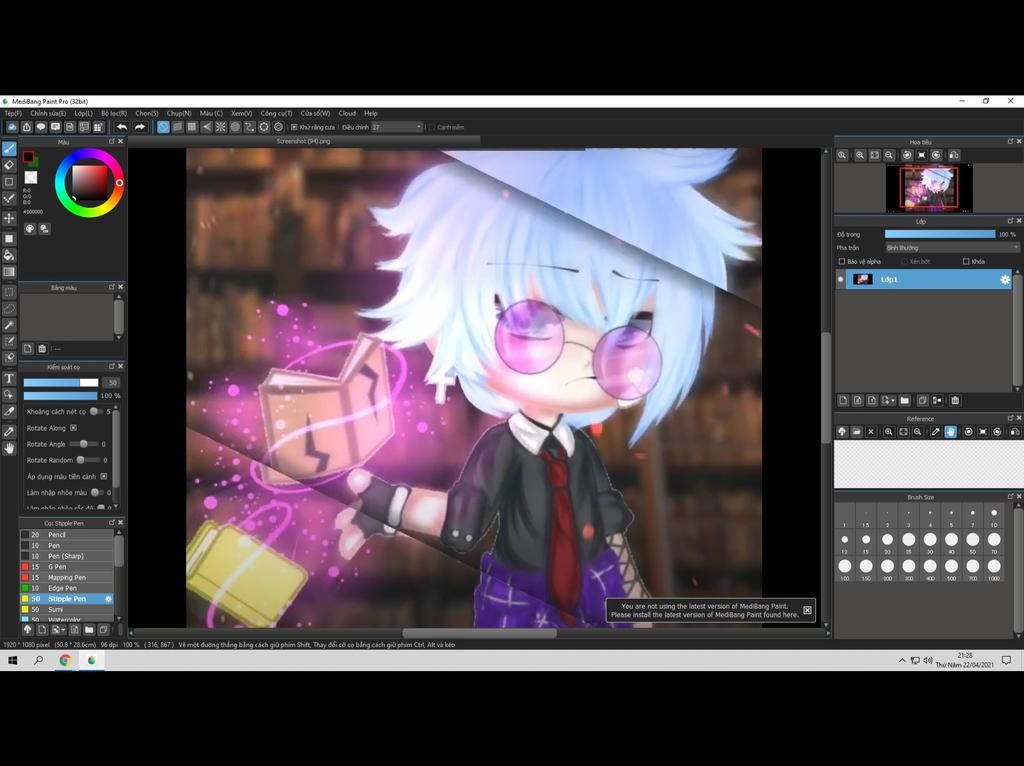
Task: Turn off snap using first snap icon
Action: tap(163, 127)
